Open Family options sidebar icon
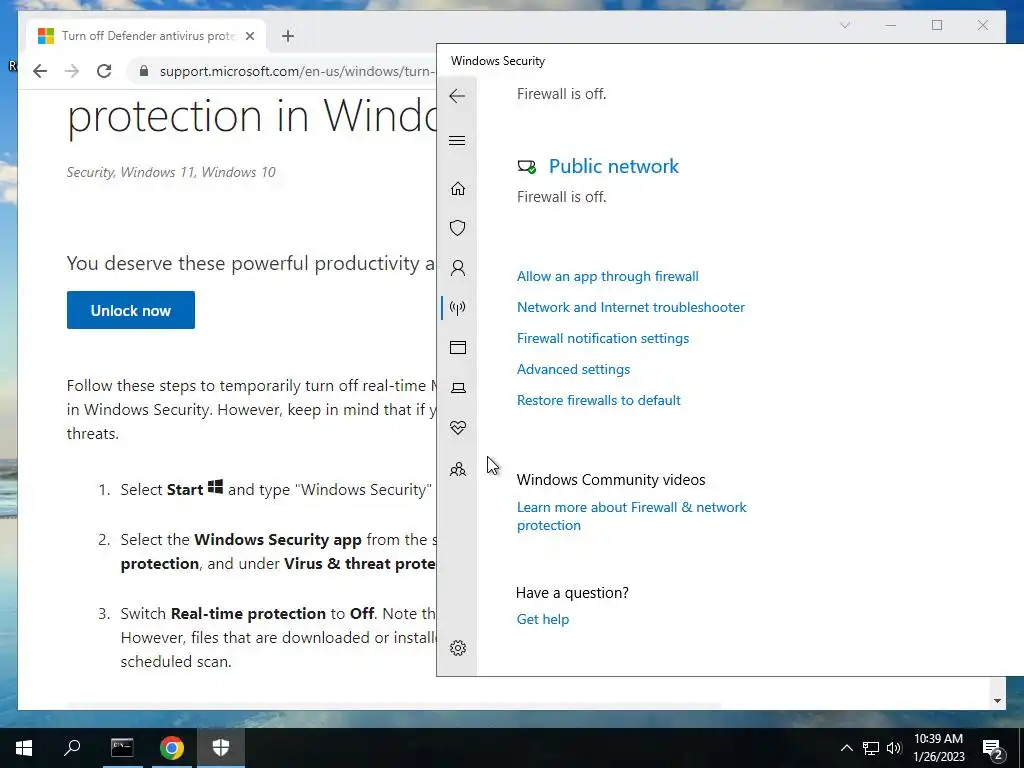Screen dimensions: 1024x768 pyautogui.click(x=458, y=469)
